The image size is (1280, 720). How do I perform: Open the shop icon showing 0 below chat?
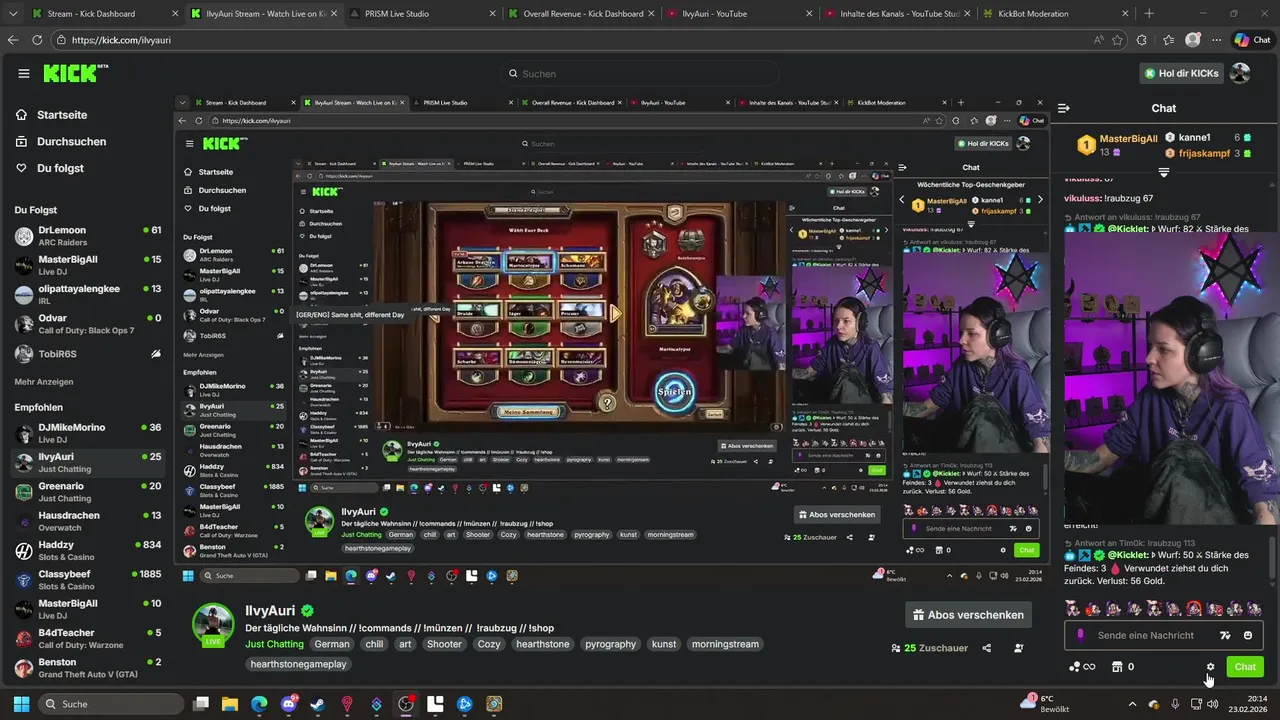tap(1123, 667)
